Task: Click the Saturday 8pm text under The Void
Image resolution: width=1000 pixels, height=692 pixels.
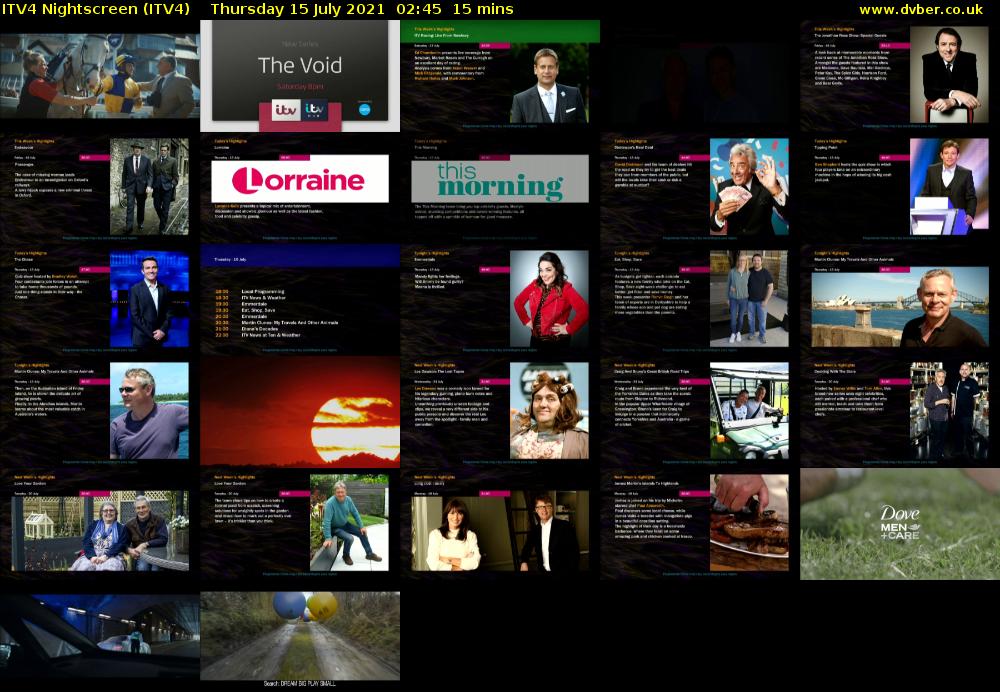Action: [x=300, y=86]
